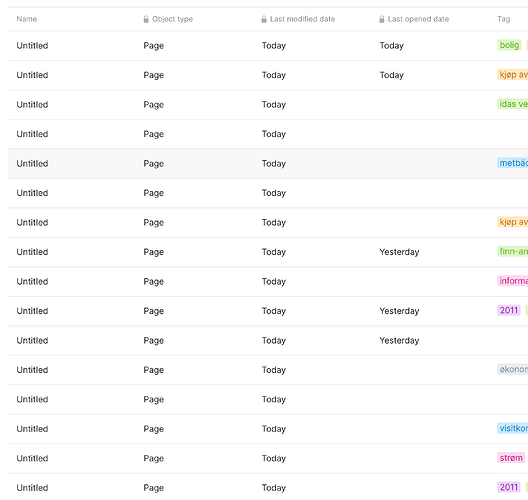Select the pink 'strøm' tag
528x500 pixels.
[511, 458]
